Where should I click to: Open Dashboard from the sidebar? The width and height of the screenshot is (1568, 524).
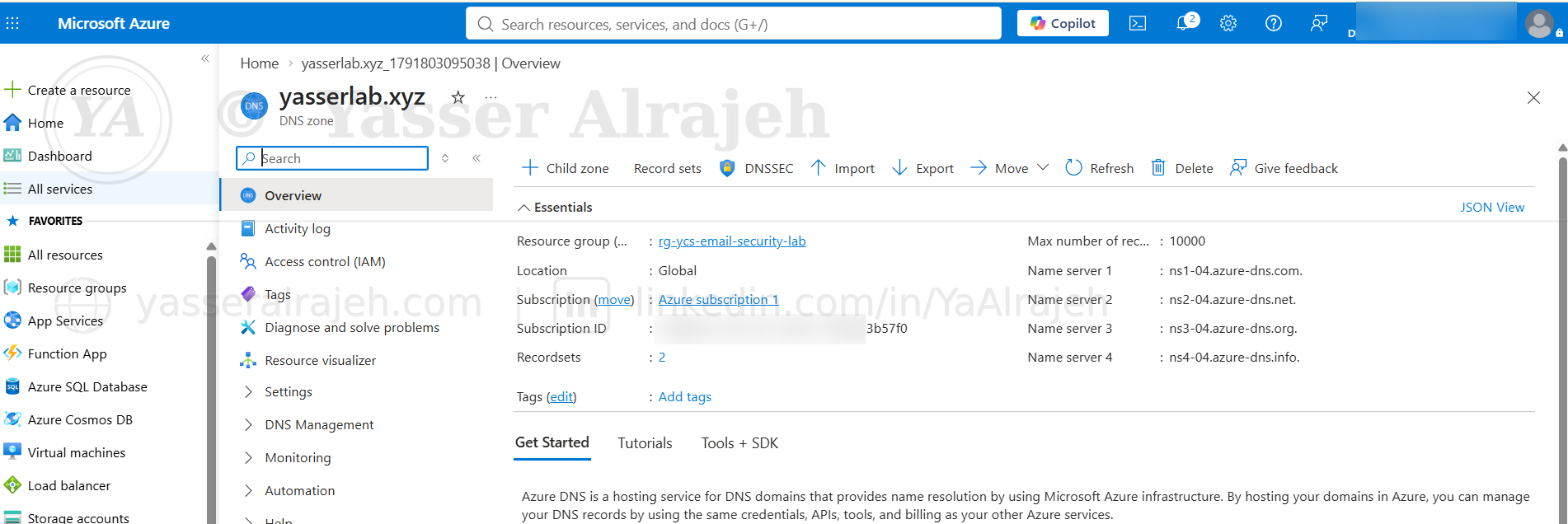(x=48, y=156)
